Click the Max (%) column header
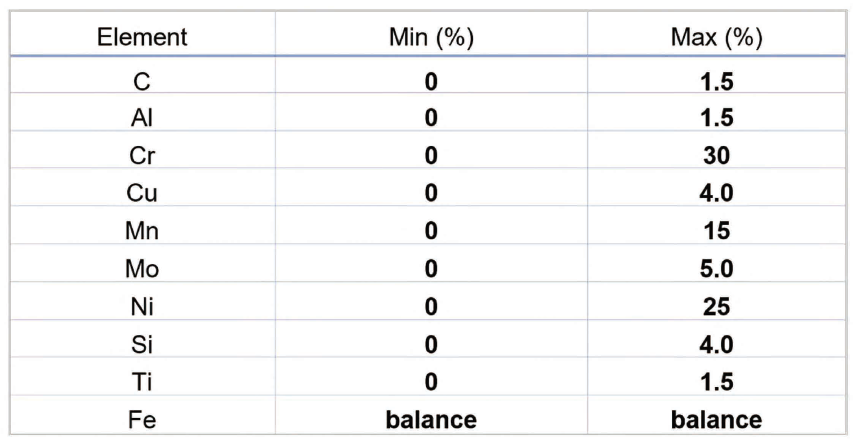Screen dimensions: 854x444 click(715, 40)
